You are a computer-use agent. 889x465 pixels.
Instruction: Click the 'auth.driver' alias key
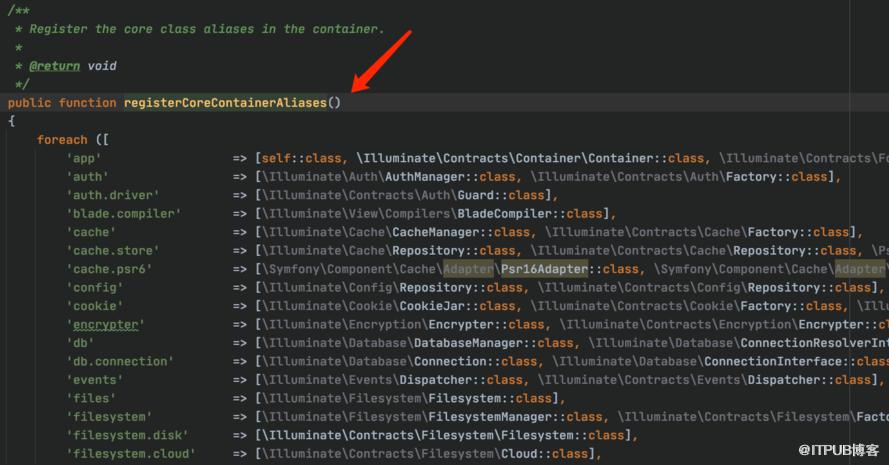(113, 195)
